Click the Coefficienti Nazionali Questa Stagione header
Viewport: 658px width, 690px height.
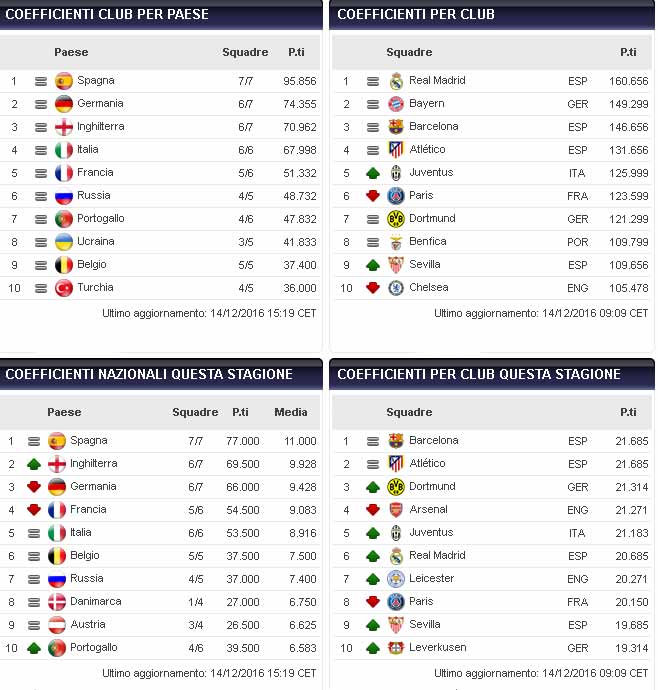point(150,374)
